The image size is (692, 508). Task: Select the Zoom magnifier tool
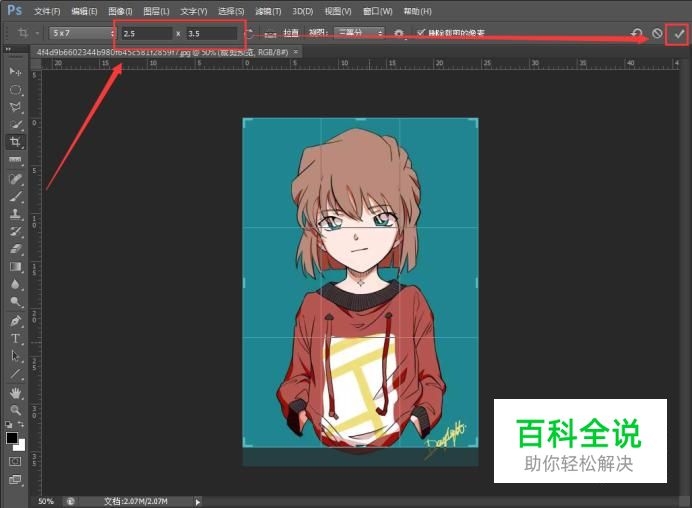(x=16, y=409)
